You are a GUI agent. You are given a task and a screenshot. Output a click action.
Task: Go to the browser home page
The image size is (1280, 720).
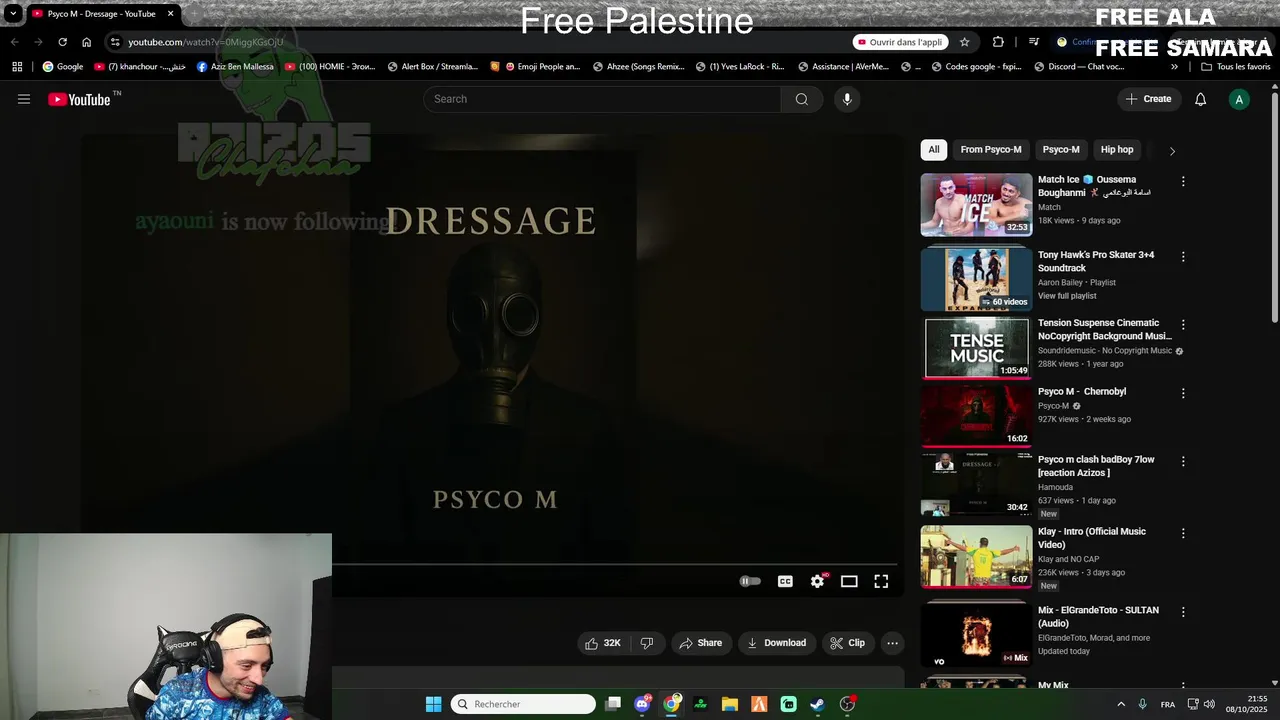click(86, 42)
